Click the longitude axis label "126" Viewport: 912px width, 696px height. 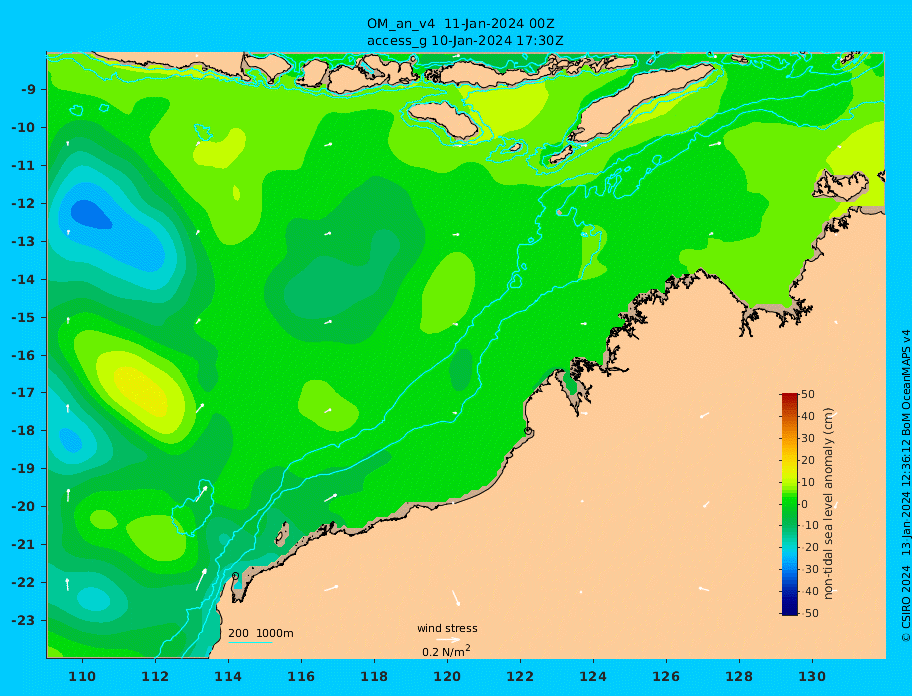pyautogui.click(x=666, y=676)
